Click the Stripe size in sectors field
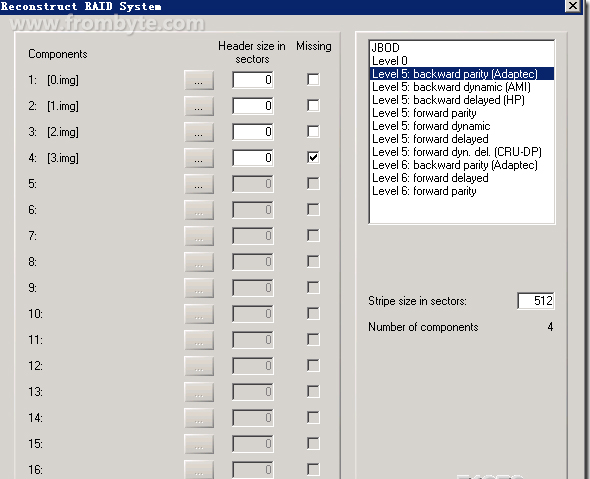 pyautogui.click(x=536, y=301)
